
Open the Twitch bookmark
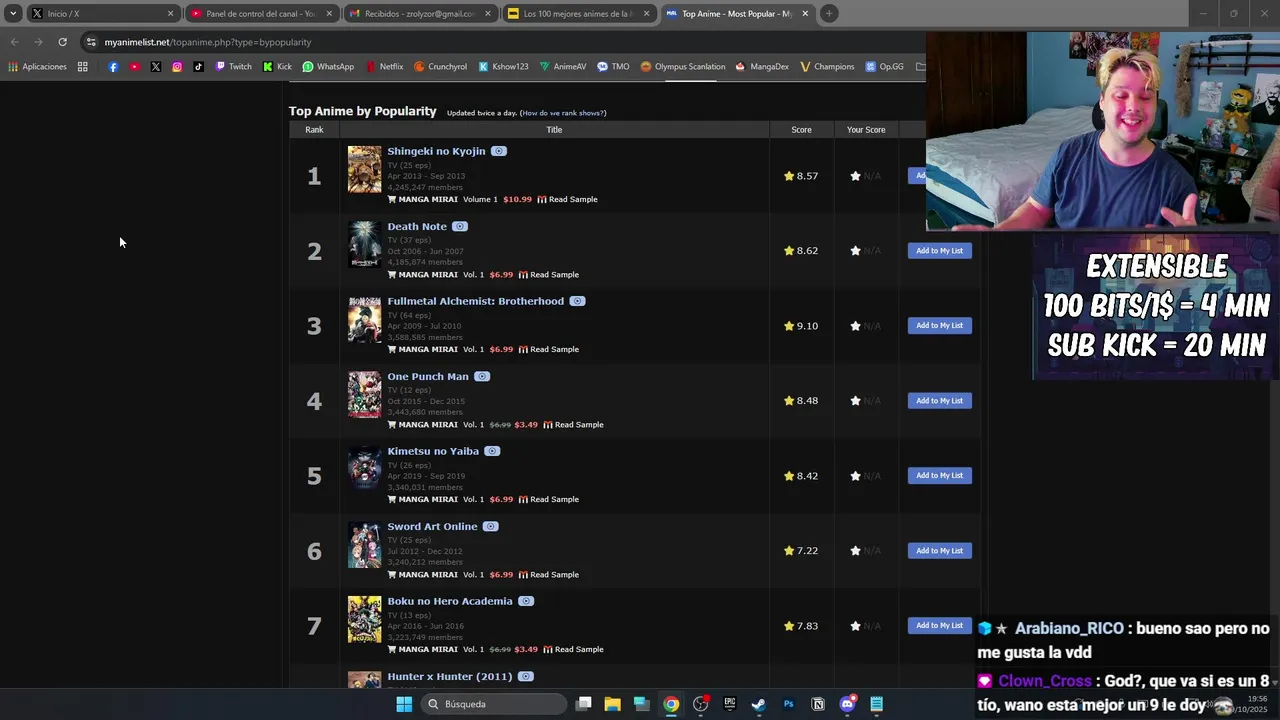(233, 67)
